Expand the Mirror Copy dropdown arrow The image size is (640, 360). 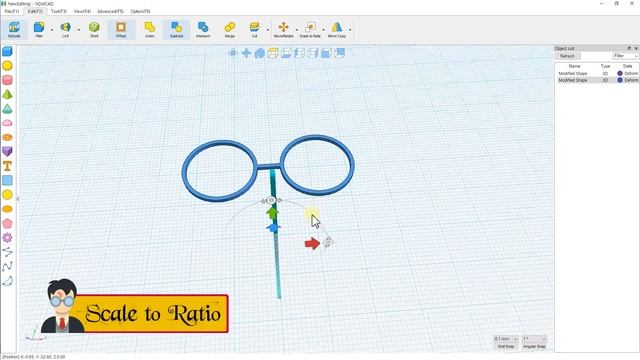pos(350,30)
